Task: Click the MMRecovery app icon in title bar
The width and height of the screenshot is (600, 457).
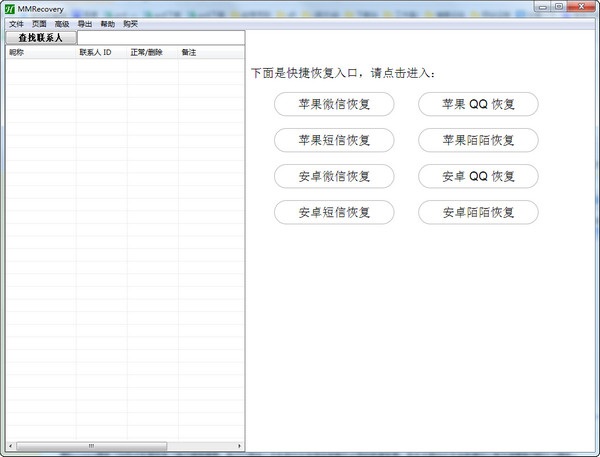Action: pyautogui.click(x=9, y=8)
